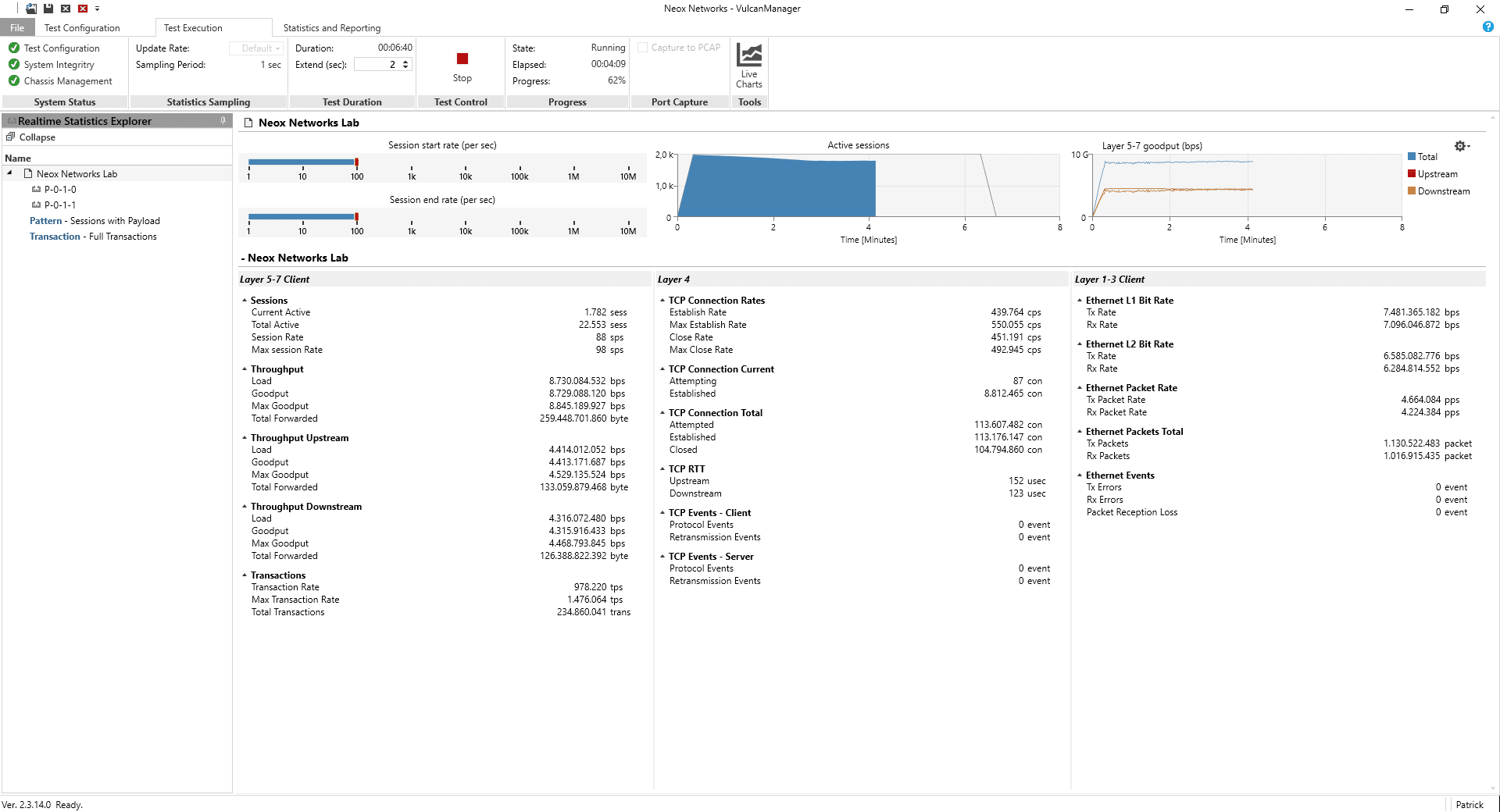Click the Total Transactions value 234.860.041
The image size is (1500, 812).
point(581,612)
